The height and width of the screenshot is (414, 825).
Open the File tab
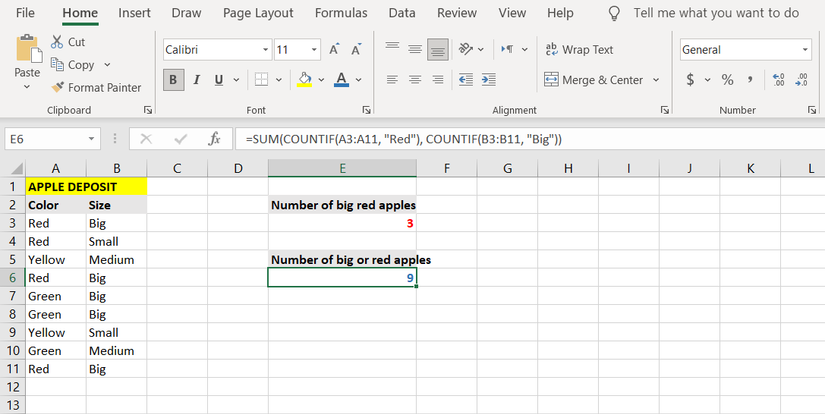[25, 13]
